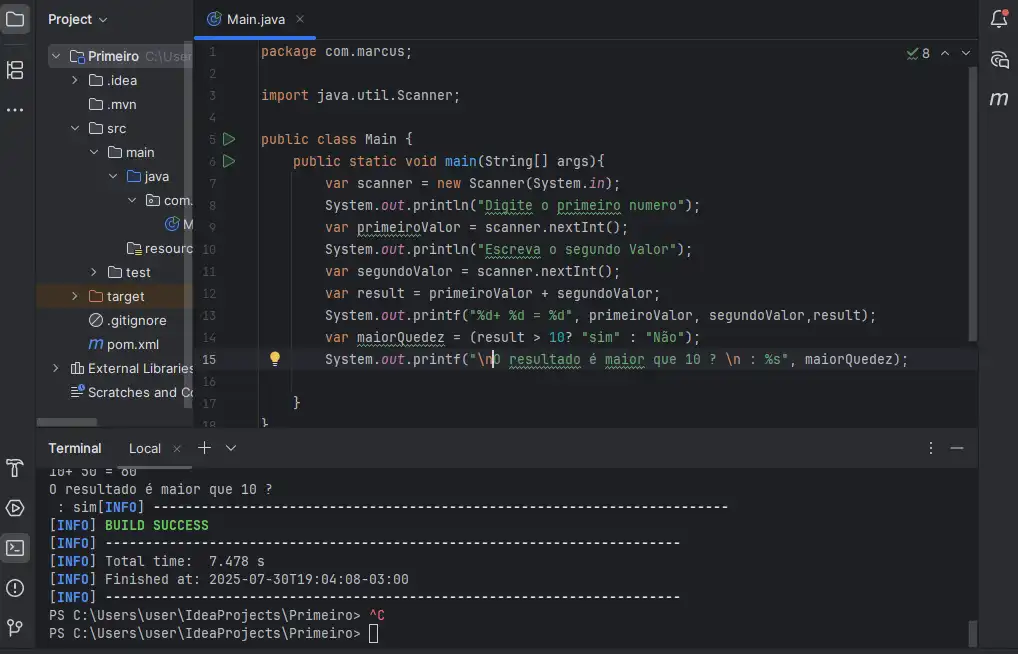Select the .mvn folder
1018x654 pixels.
113,105
